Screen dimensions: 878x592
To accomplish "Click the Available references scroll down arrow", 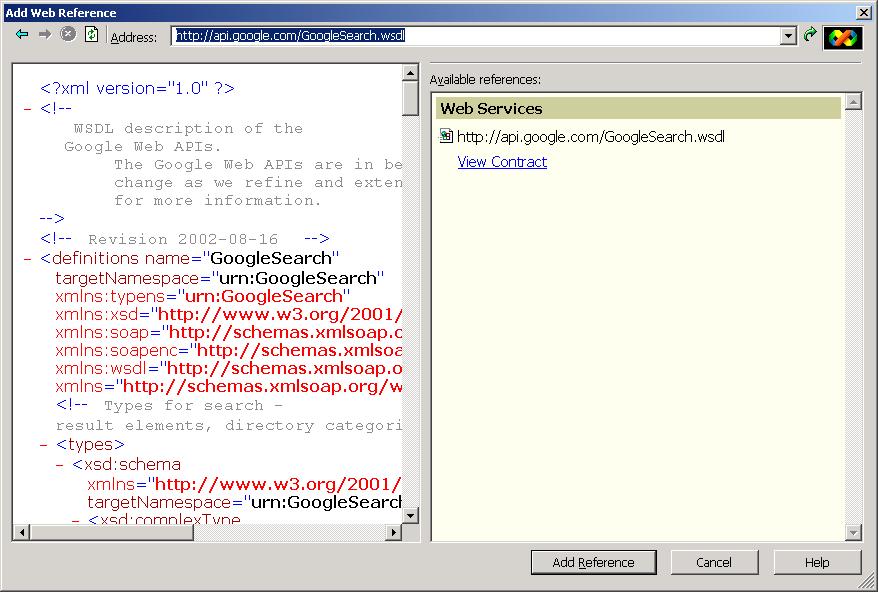I will [x=853, y=532].
